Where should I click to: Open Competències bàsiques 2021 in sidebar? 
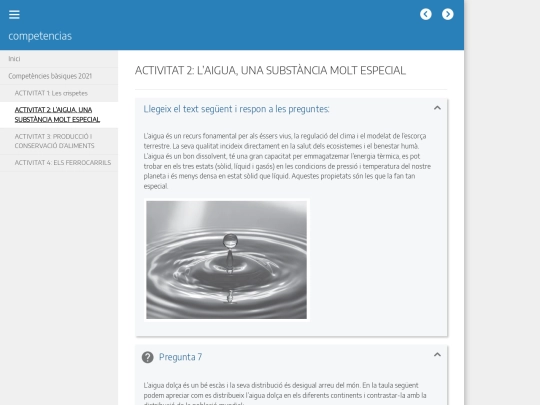(59, 76)
